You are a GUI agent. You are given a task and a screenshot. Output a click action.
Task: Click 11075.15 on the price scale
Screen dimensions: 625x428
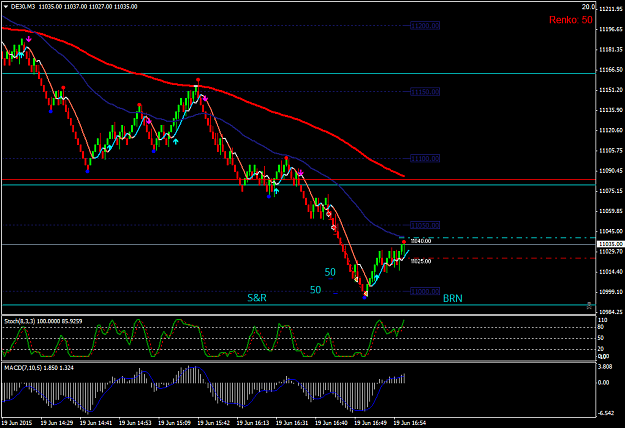point(611,191)
